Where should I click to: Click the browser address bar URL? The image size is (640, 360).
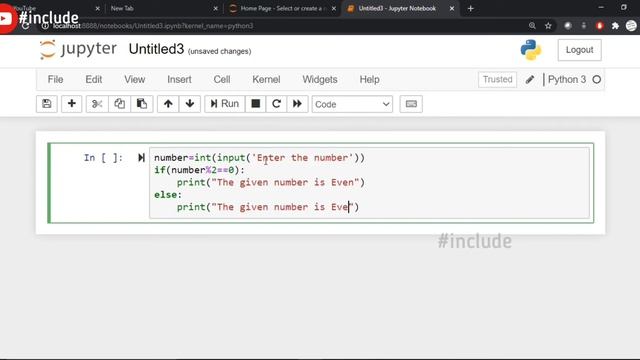[x=153, y=26]
